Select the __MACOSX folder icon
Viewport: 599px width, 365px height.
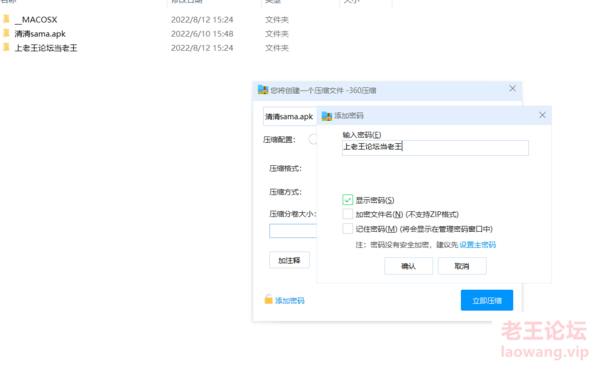pyautogui.click(x=6, y=19)
